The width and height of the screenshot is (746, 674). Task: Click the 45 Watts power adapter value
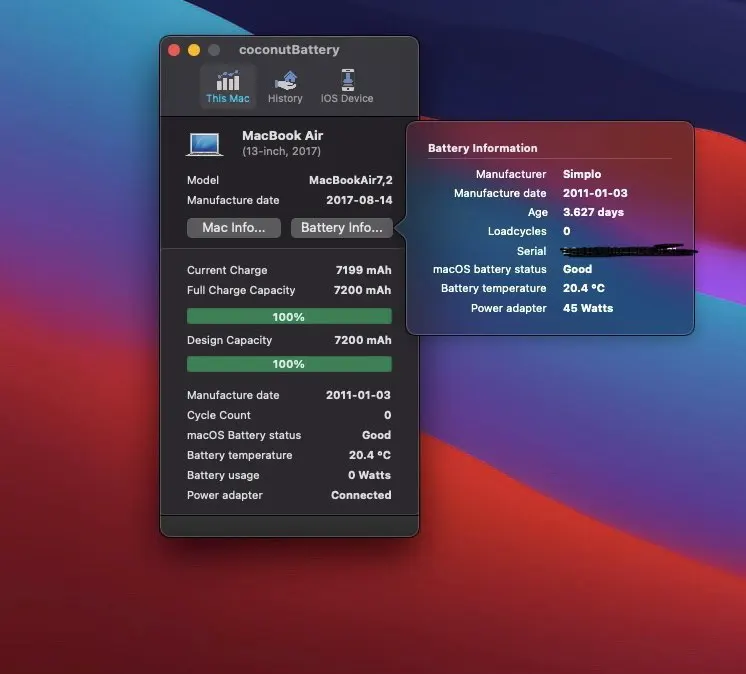[x=588, y=308]
